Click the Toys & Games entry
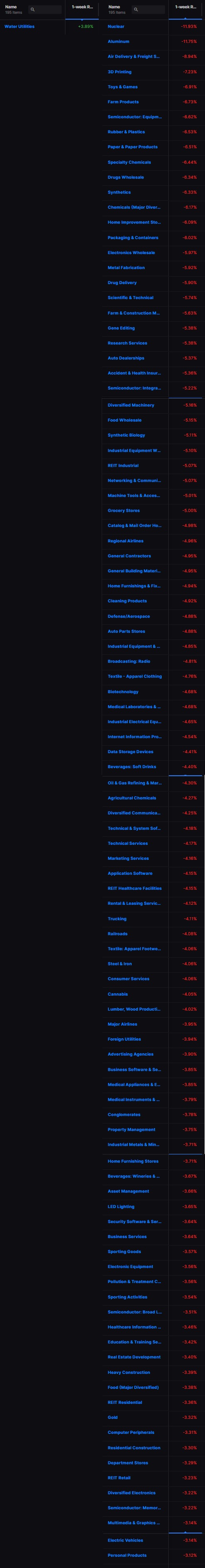Image resolution: width=205 pixels, height=1568 pixels. 123,87
